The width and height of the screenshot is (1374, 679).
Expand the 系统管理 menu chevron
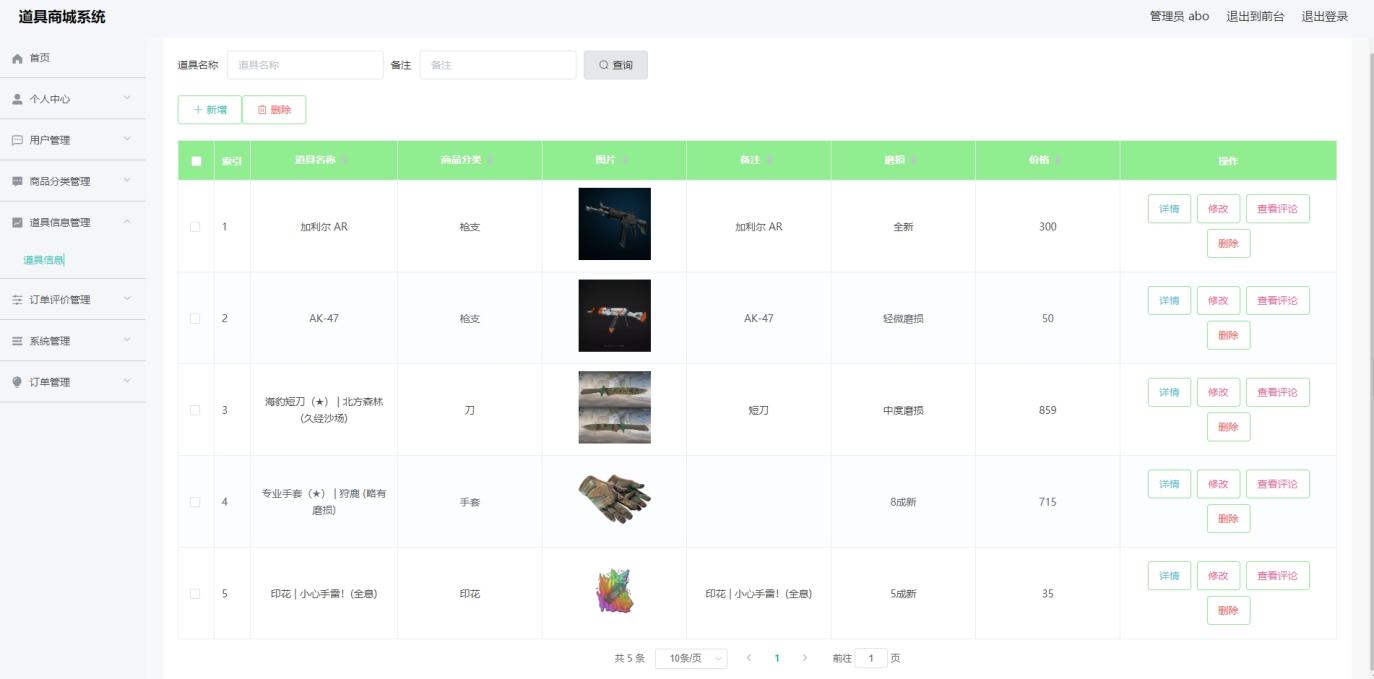click(x=127, y=340)
